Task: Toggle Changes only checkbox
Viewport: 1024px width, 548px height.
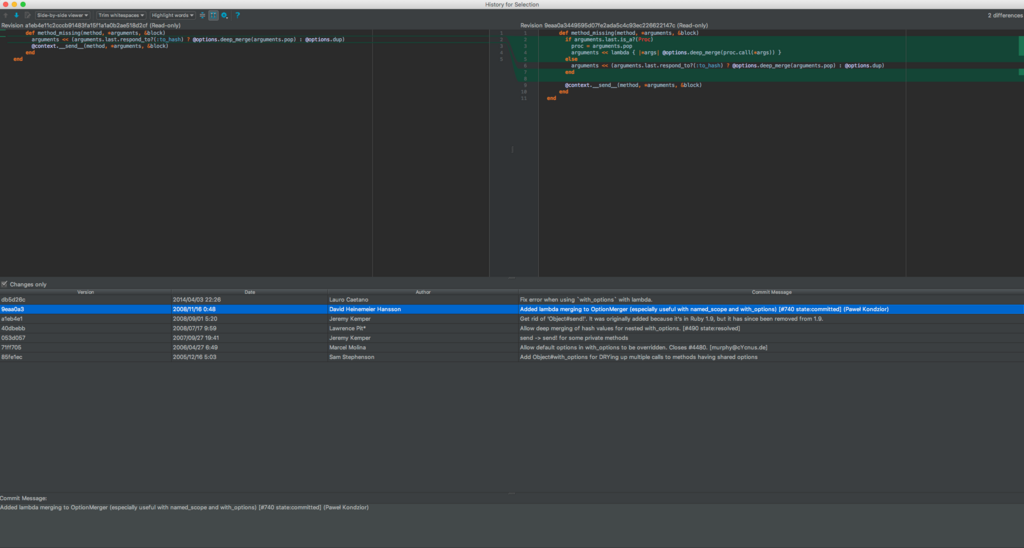Action: (5, 284)
